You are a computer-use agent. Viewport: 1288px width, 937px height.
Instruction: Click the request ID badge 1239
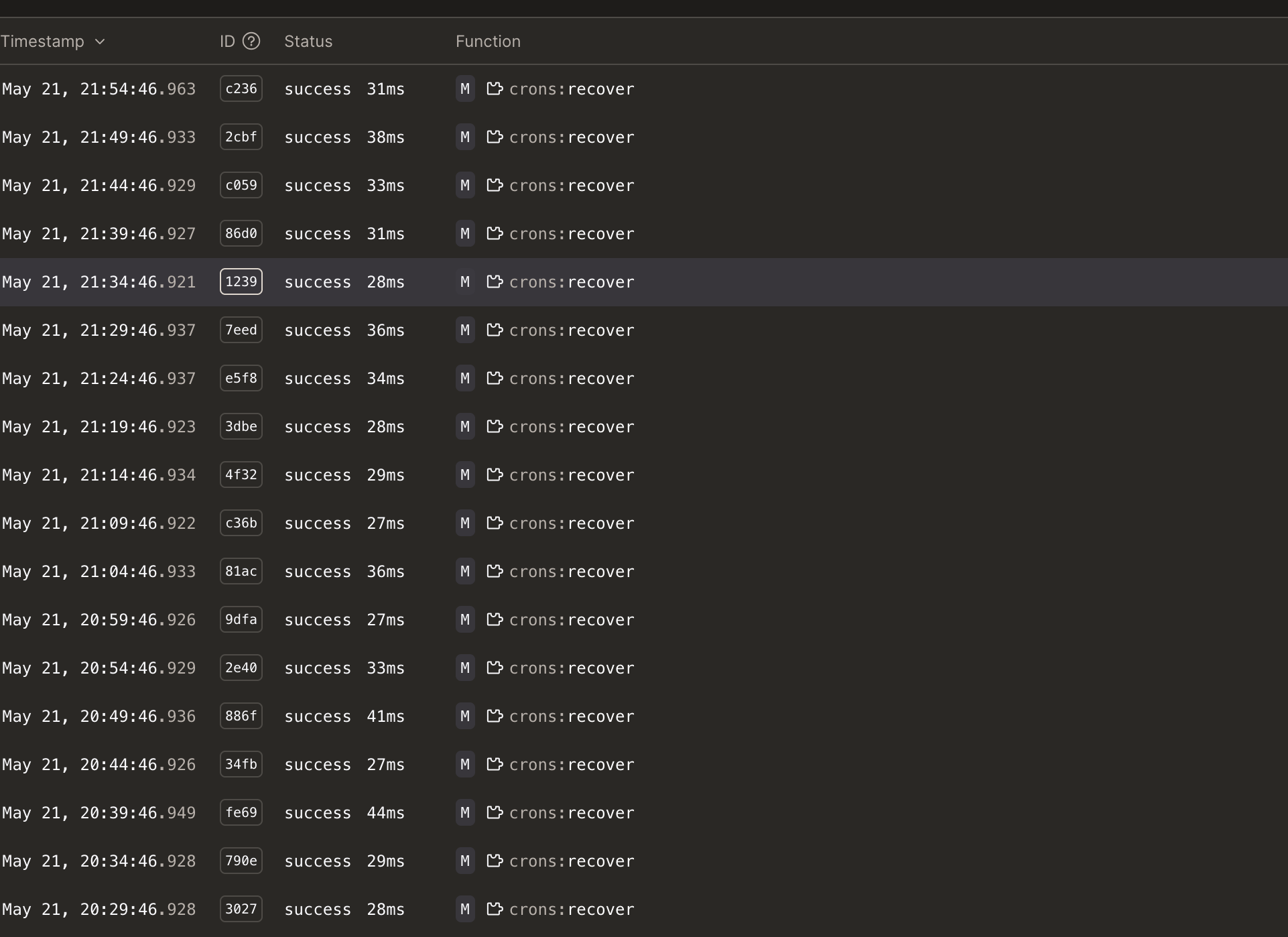coord(241,282)
